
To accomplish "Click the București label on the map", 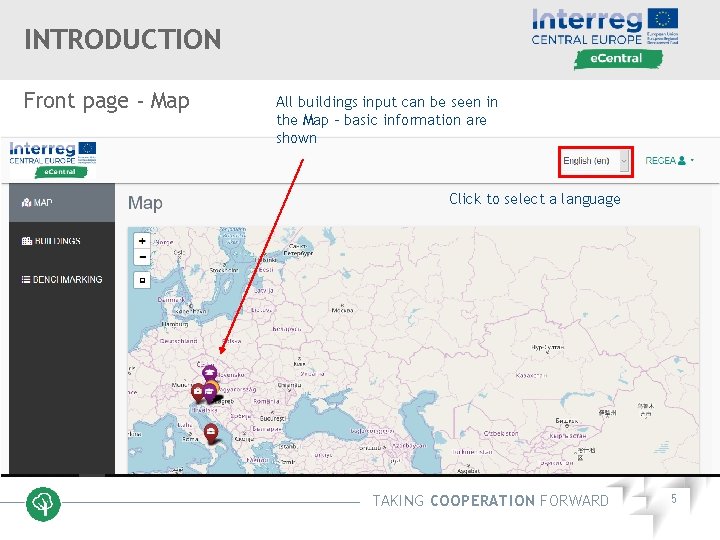I will pyautogui.click(x=273, y=418).
